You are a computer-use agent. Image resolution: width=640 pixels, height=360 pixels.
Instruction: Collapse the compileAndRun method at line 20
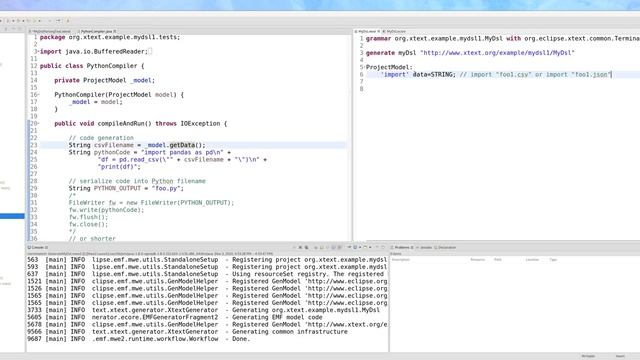(x=39, y=123)
